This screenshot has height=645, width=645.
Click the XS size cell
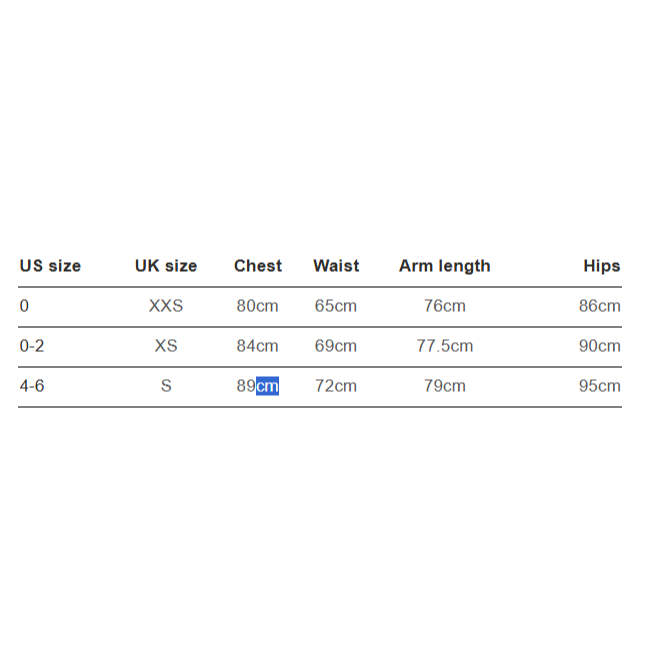166,346
